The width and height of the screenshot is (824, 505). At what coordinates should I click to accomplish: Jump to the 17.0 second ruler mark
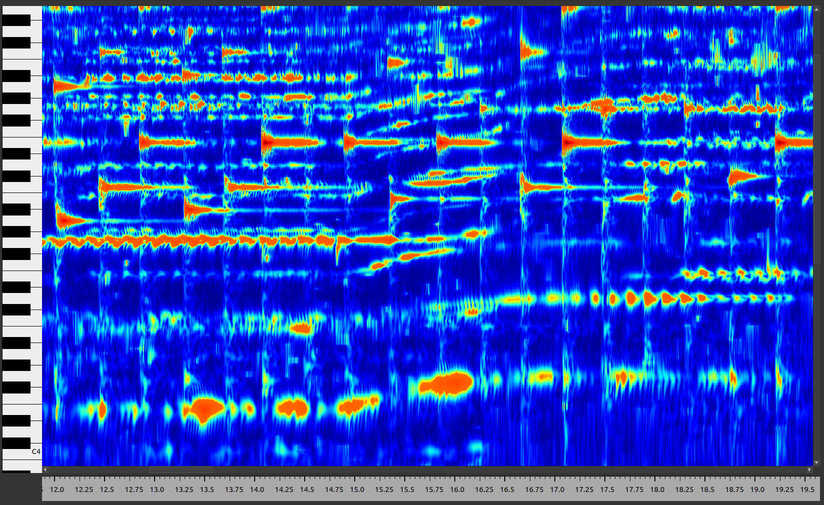557,491
